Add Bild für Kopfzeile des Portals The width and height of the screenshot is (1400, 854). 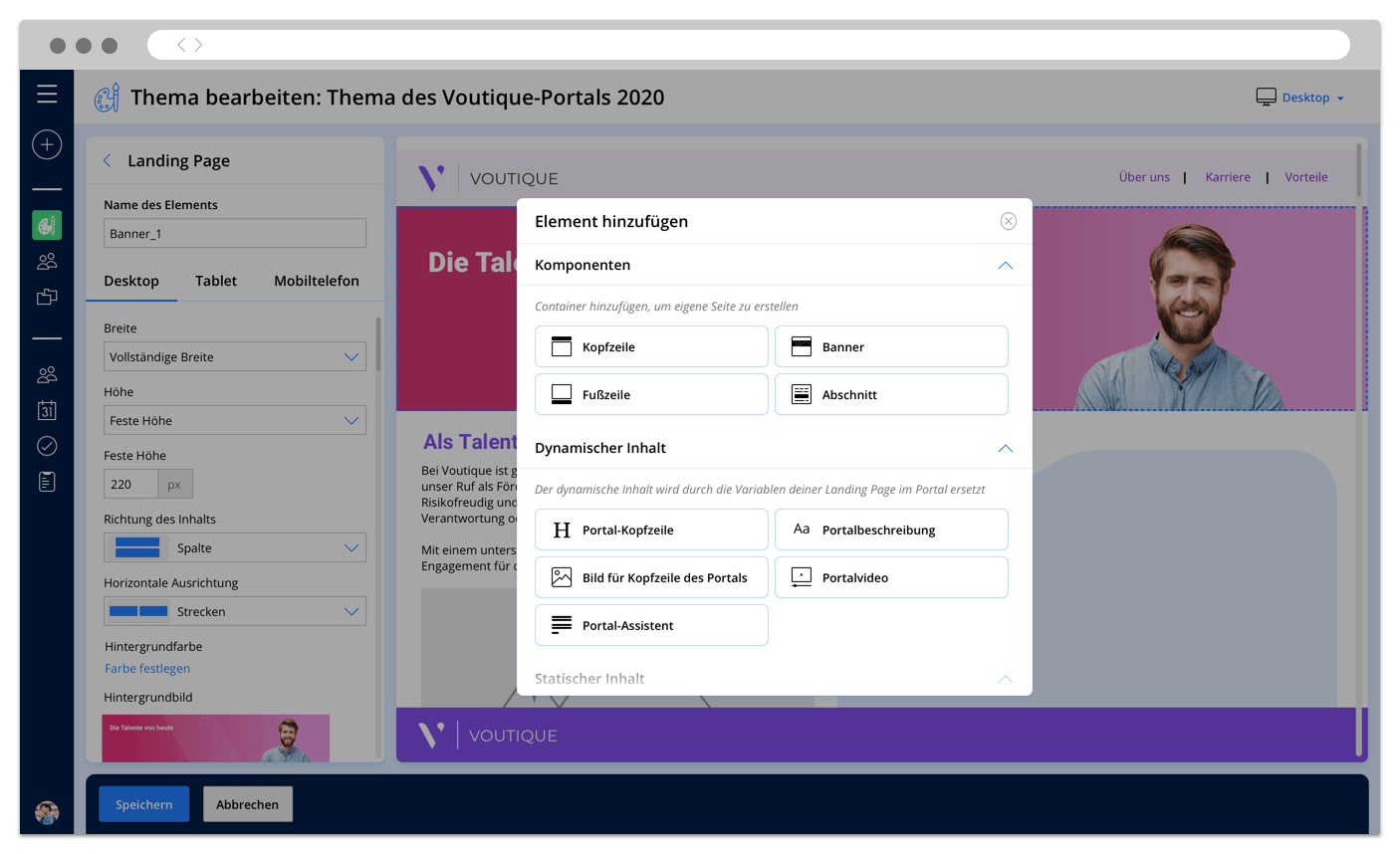click(x=651, y=577)
